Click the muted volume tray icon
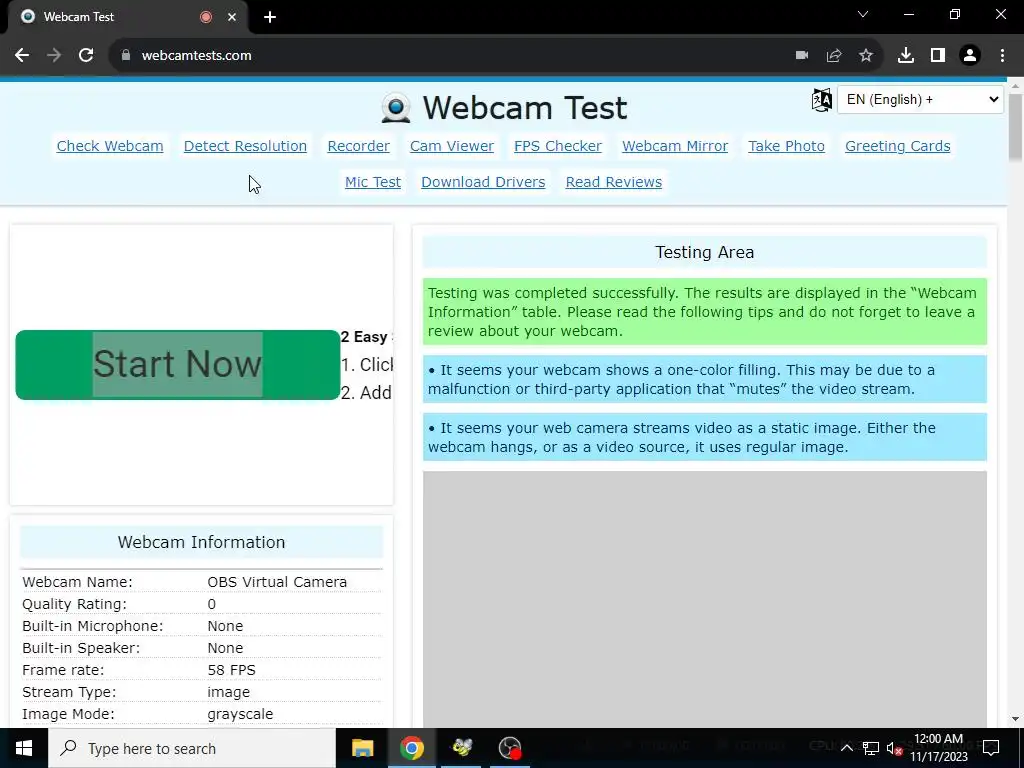This screenshot has height=768, width=1024. tap(895, 749)
